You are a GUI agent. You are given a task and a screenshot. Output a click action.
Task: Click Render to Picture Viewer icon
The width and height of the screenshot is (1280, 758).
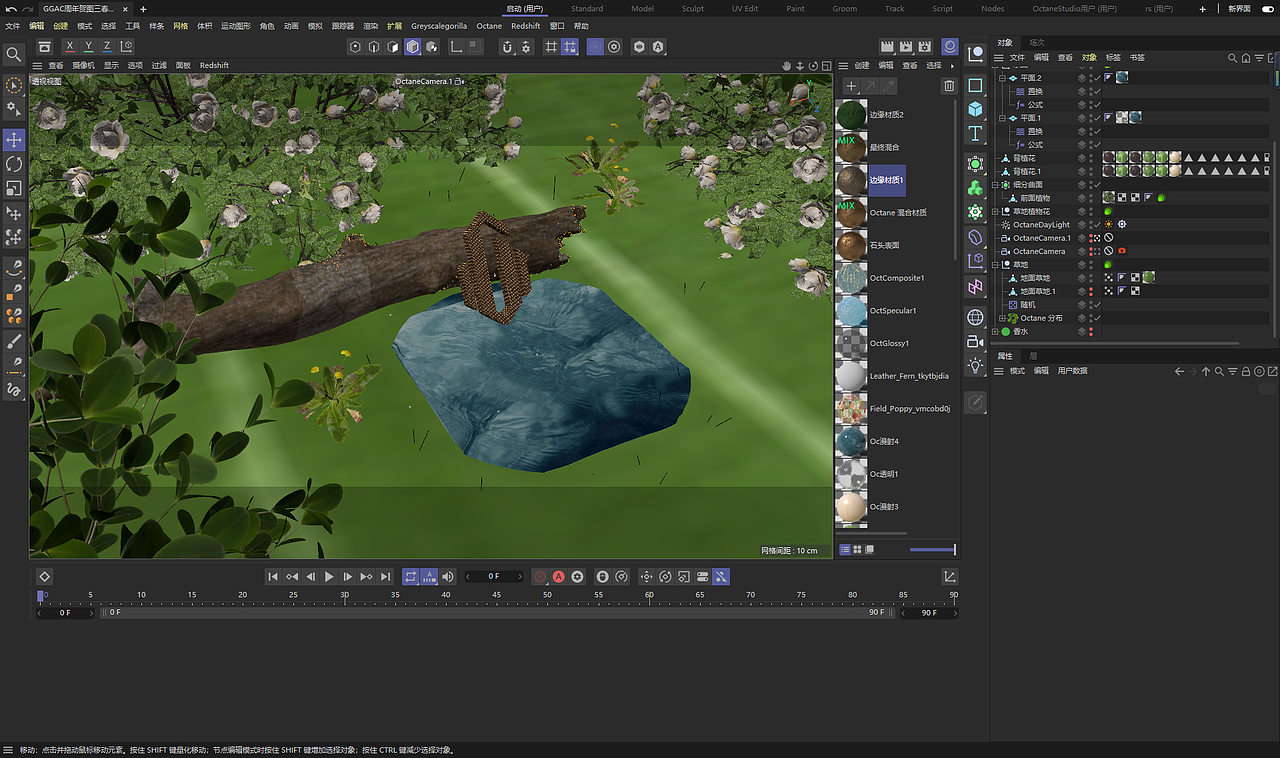pyautogui.click(x=906, y=47)
